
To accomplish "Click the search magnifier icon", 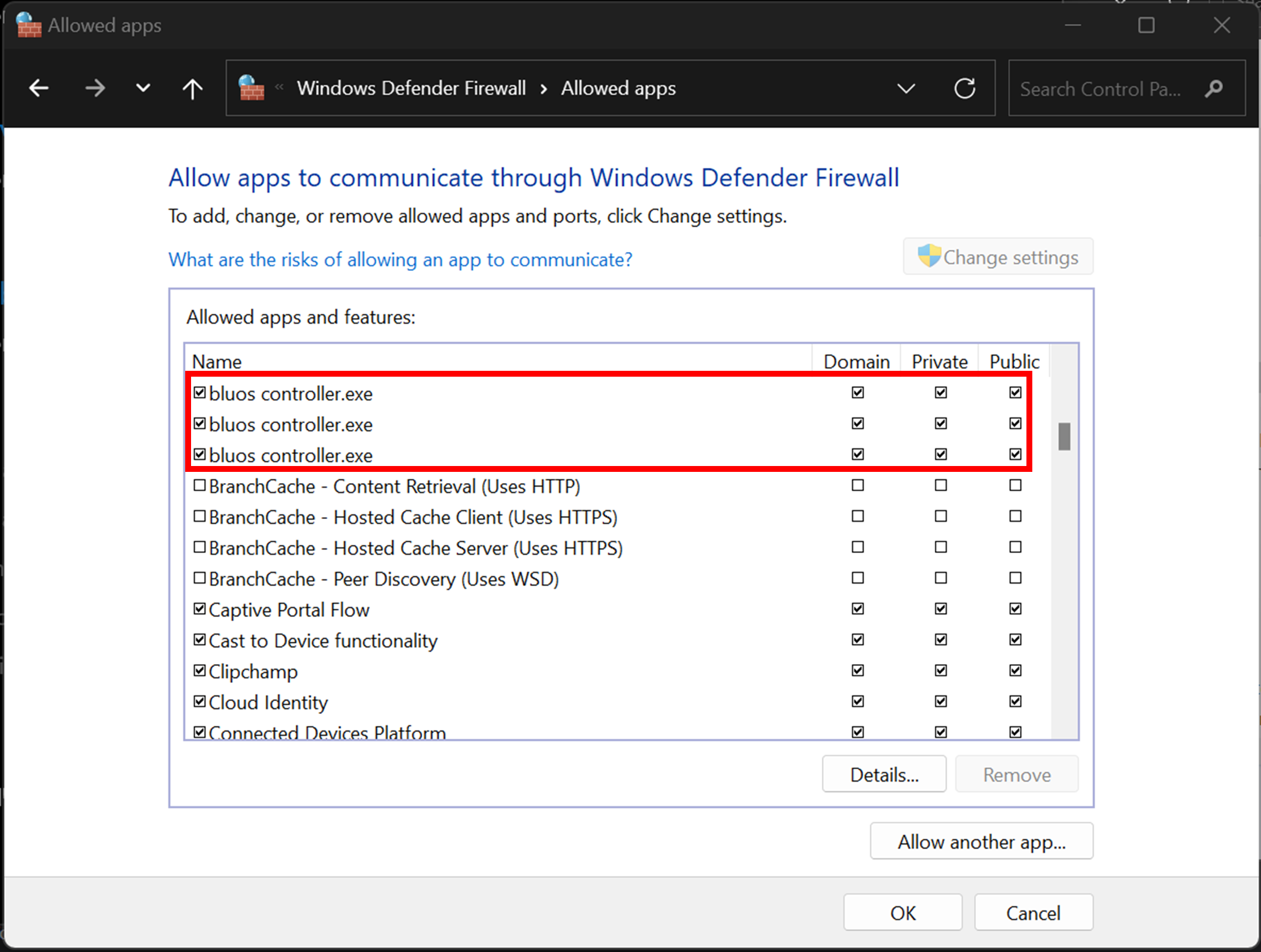I will click(x=1215, y=89).
